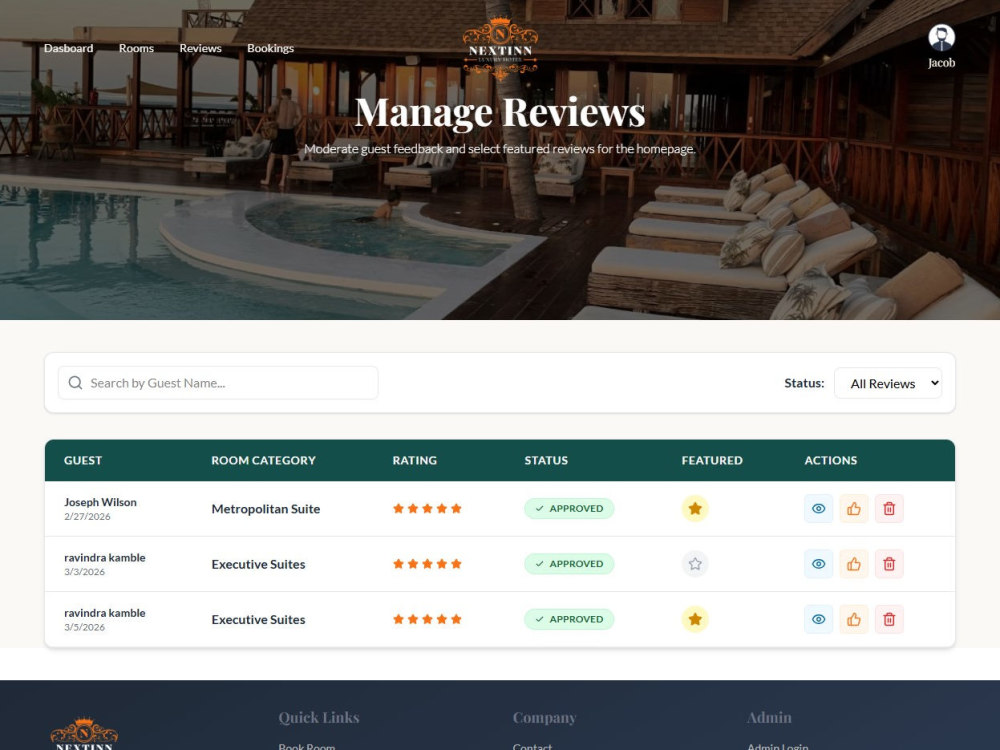Click the Admin Login footer link
The width and height of the screenshot is (1000, 750).
pyautogui.click(x=777, y=747)
